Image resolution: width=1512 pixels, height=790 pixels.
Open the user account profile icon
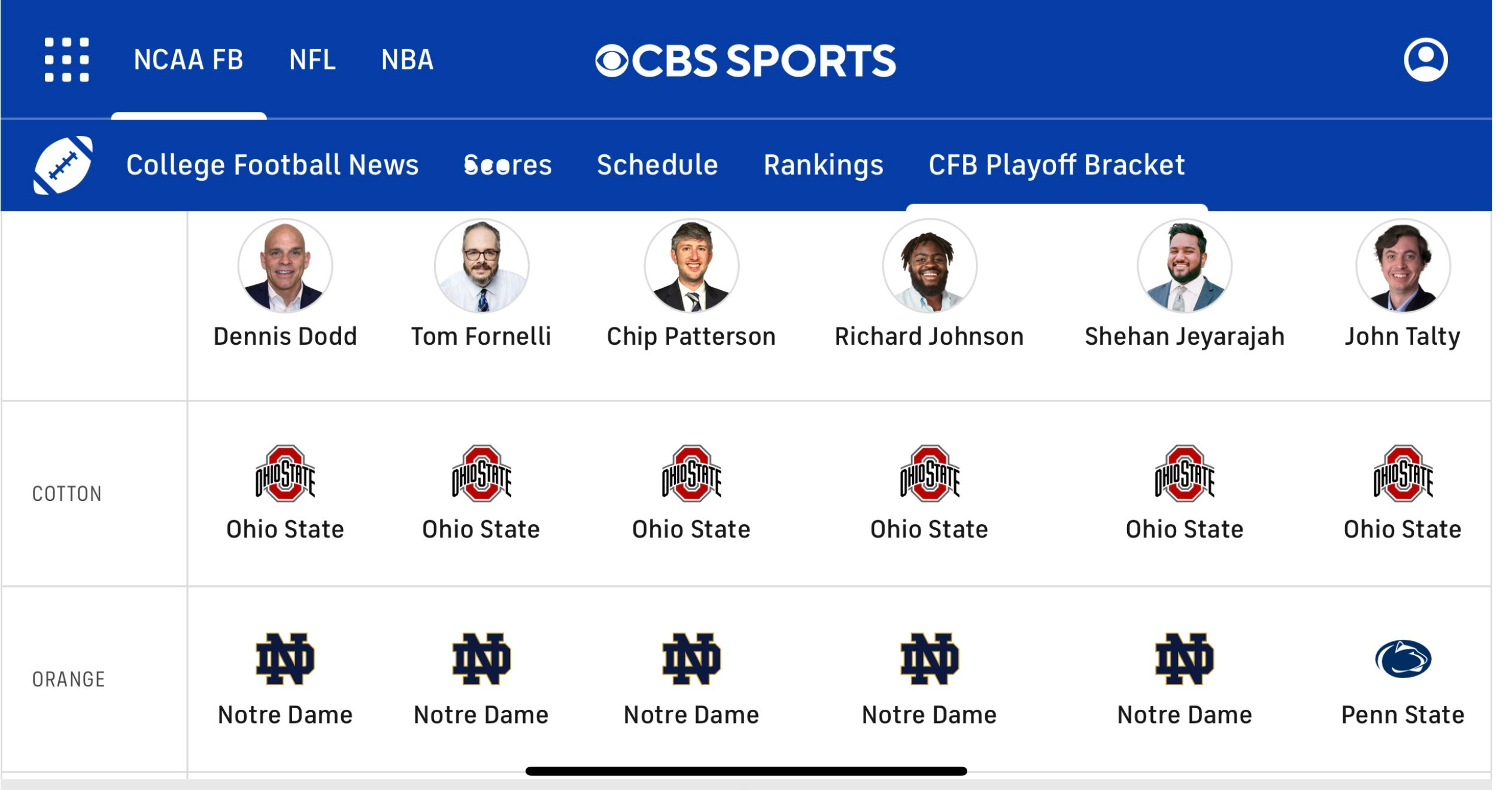pyautogui.click(x=1425, y=60)
